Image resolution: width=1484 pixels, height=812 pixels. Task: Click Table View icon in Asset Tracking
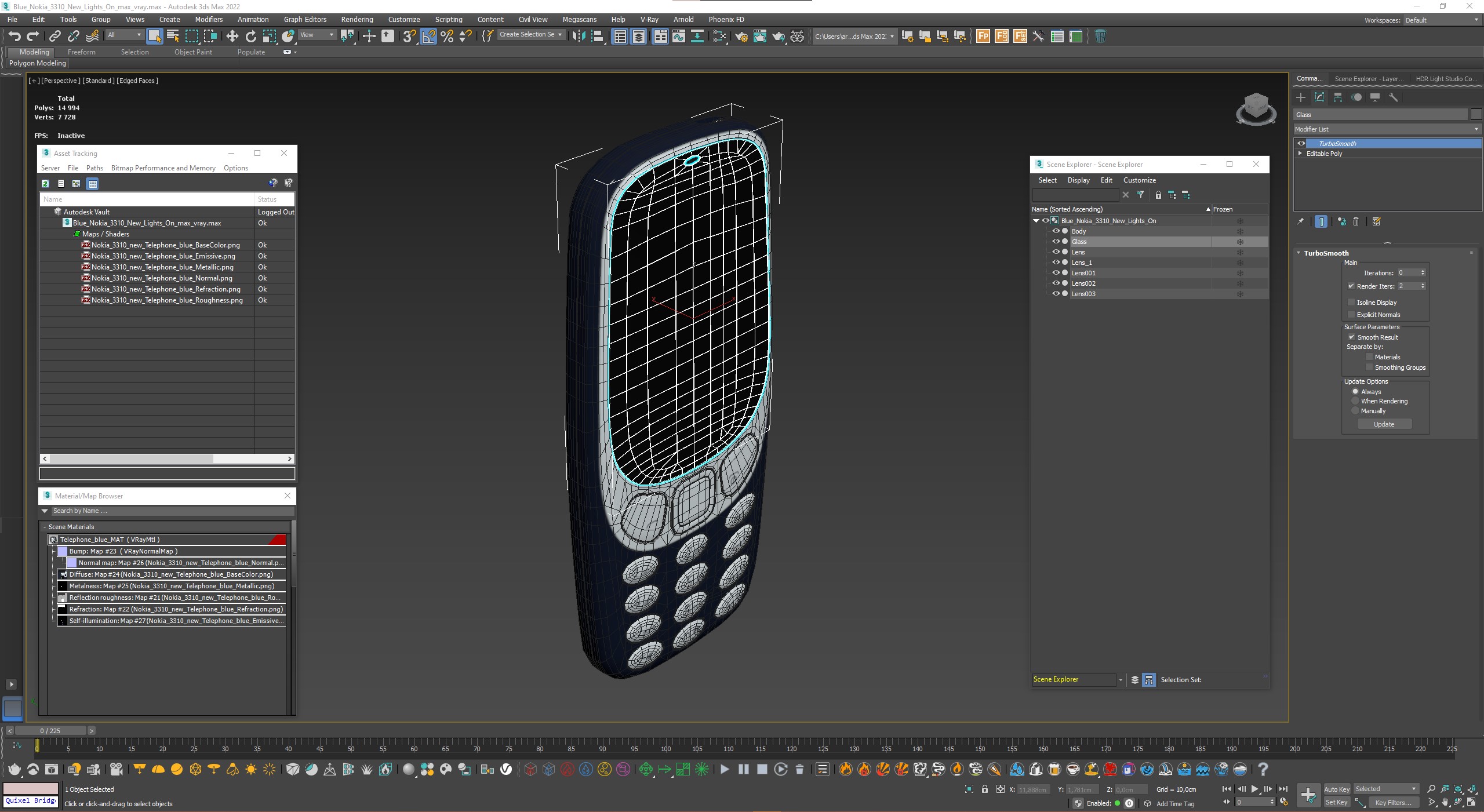click(x=92, y=184)
